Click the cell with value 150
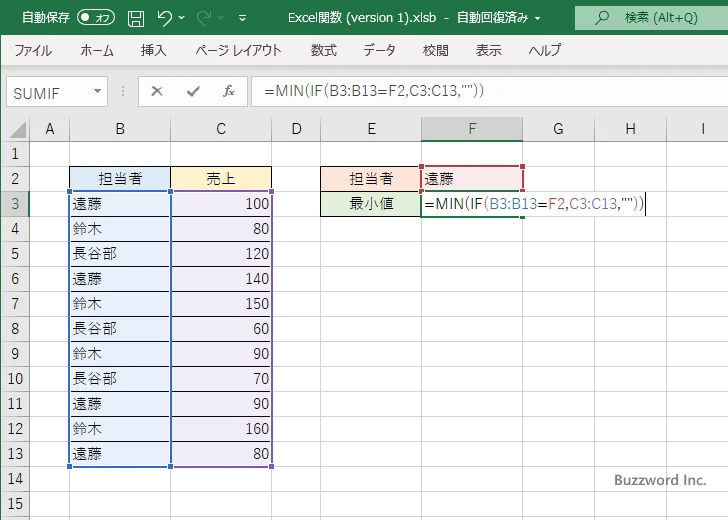Image resolution: width=728 pixels, height=520 pixels. pyautogui.click(x=221, y=304)
